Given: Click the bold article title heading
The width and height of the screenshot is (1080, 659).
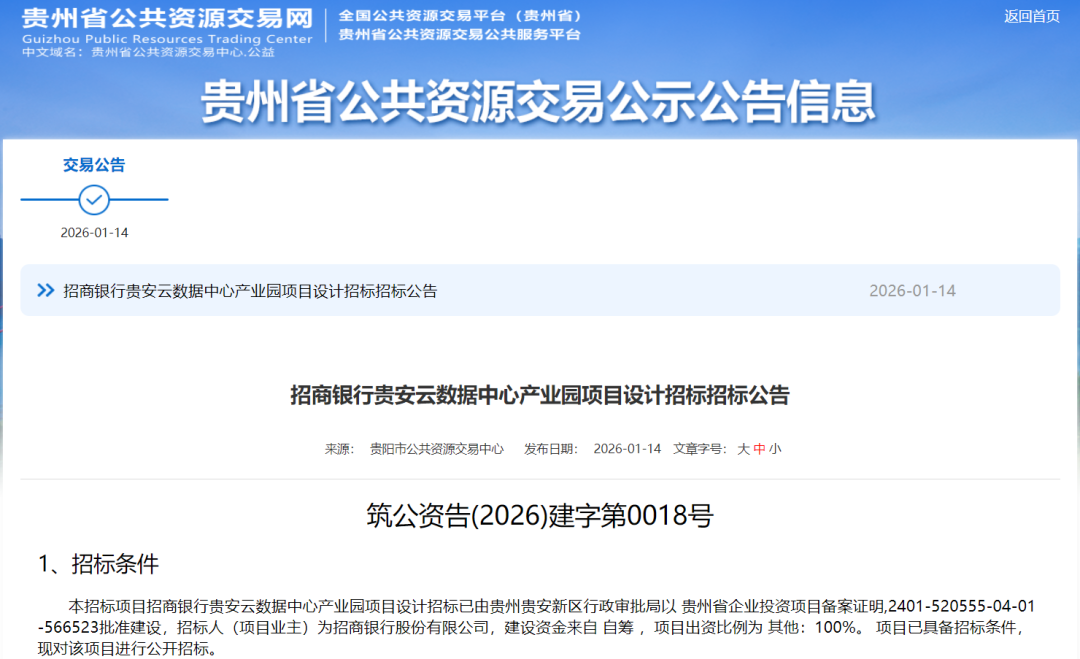Looking at the screenshot, I should [x=539, y=395].
